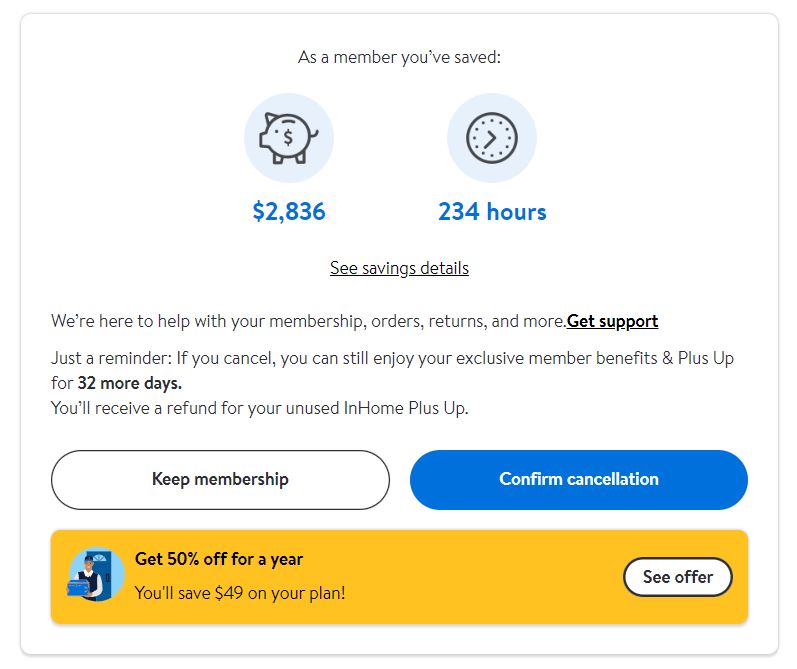
Task: Click the 234 hours saved figure
Action: point(492,212)
